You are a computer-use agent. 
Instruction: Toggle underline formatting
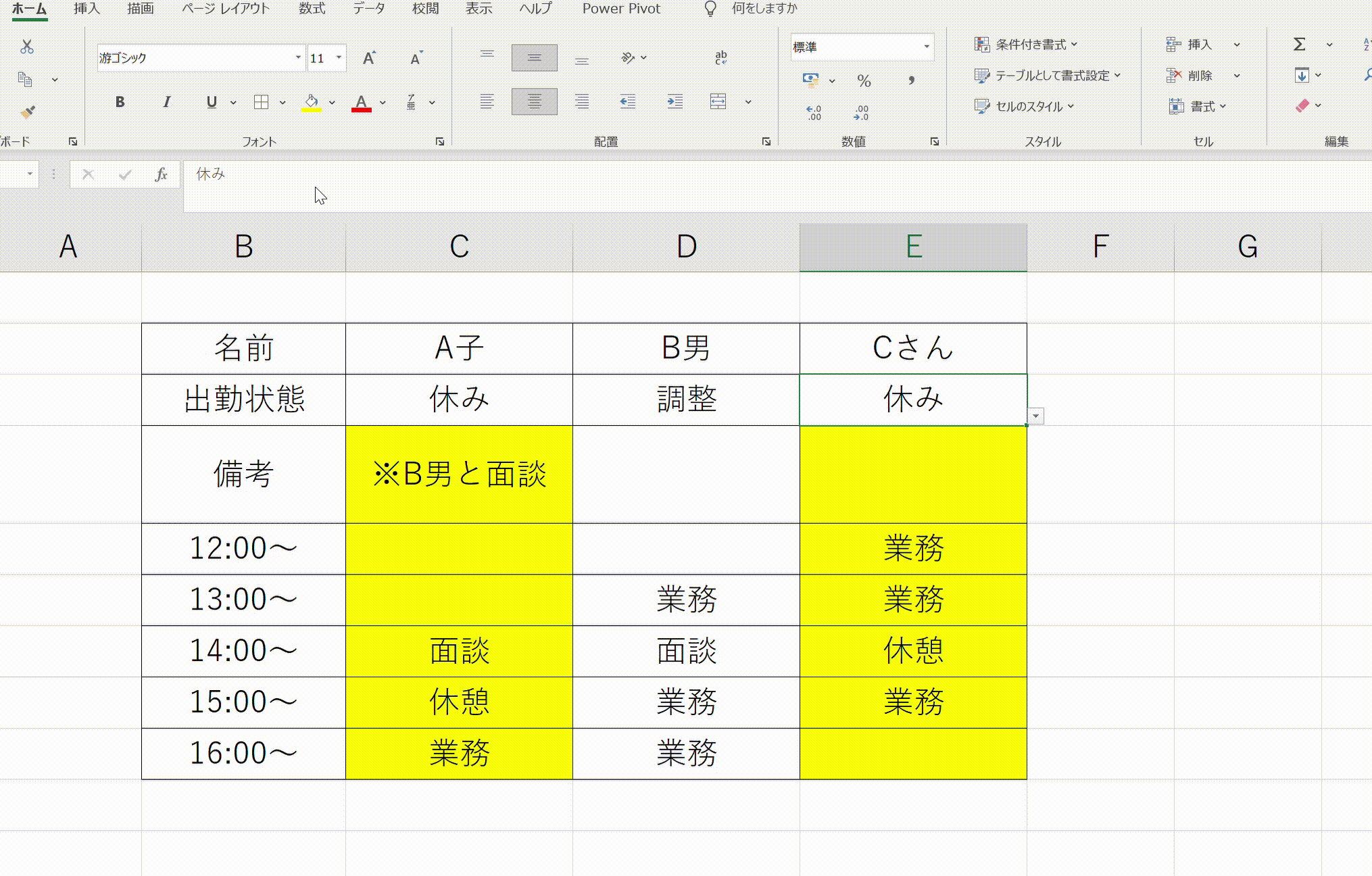[x=211, y=102]
